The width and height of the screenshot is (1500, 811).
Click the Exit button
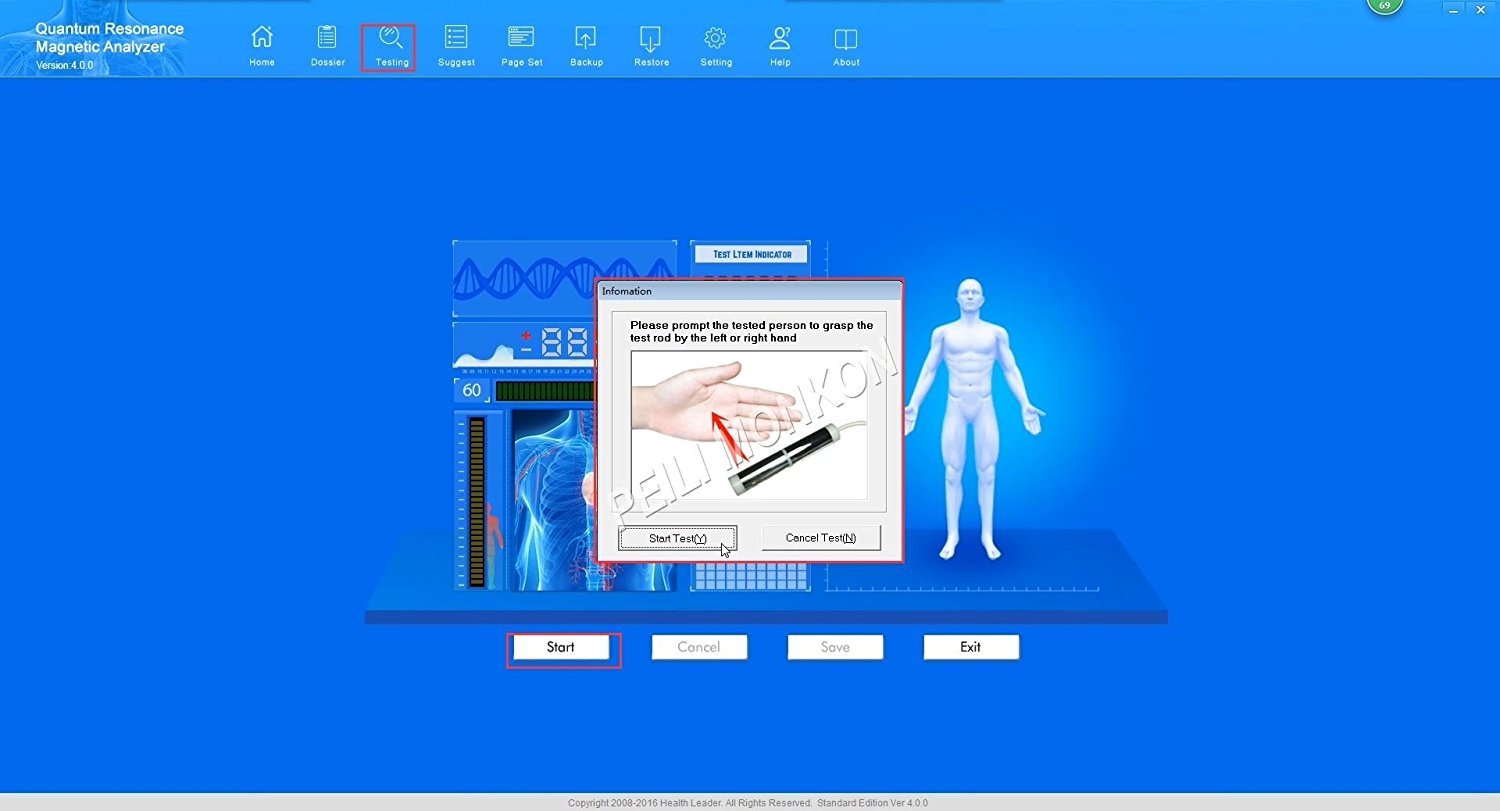[970, 647]
